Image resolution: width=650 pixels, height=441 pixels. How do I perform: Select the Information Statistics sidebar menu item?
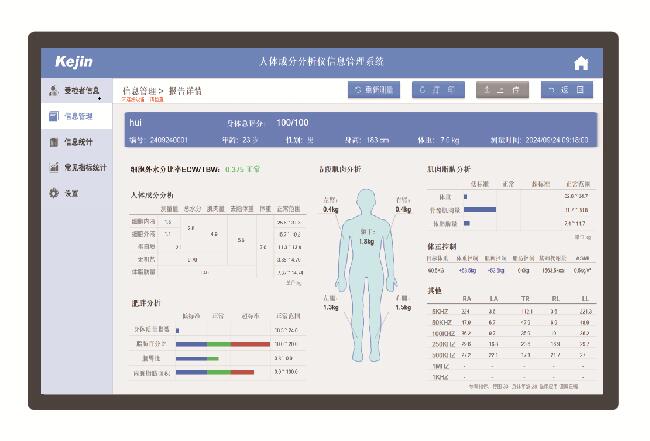click(x=79, y=142)
